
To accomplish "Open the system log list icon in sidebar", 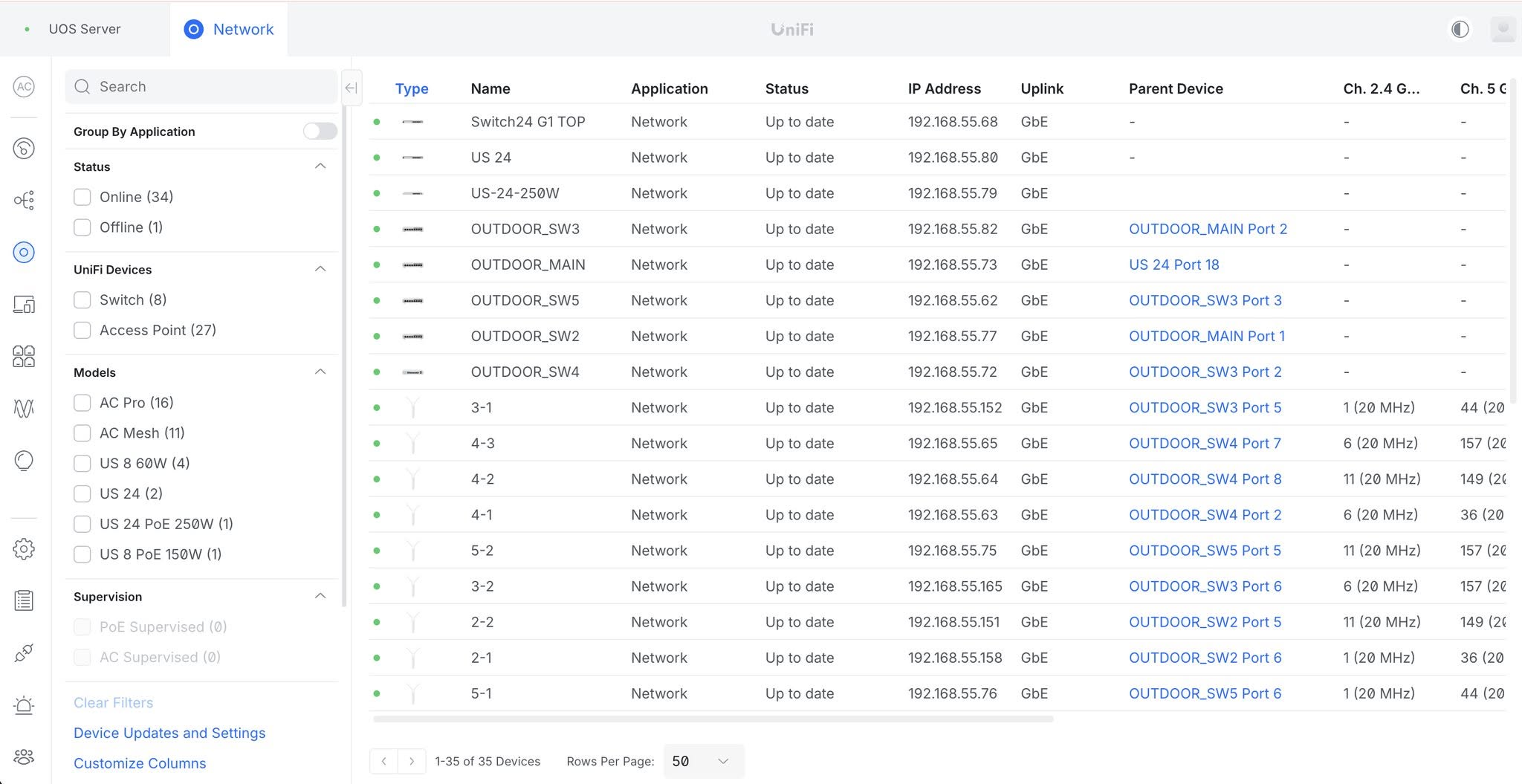I will 24,600.
